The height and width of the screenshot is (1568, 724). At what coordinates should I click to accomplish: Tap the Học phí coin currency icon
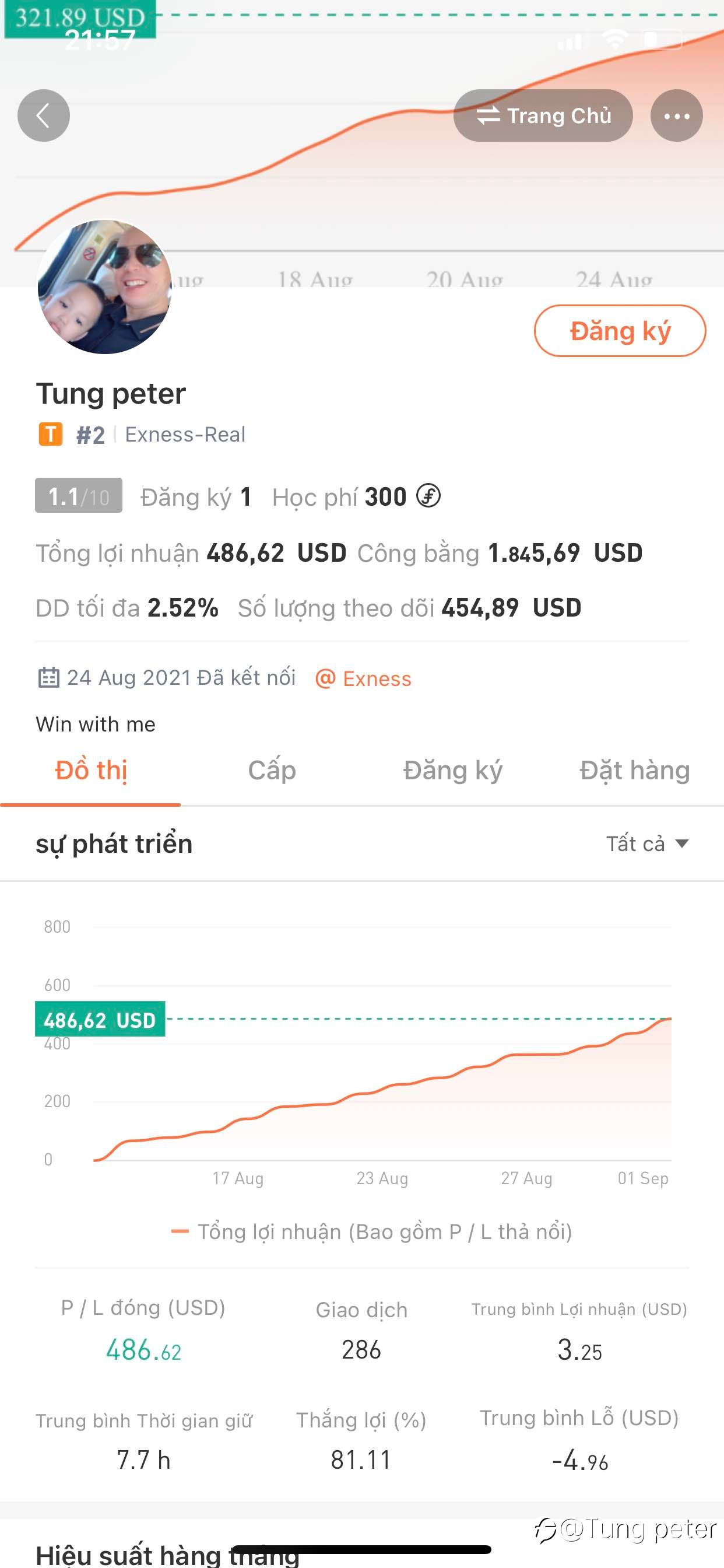coord(428,495)
